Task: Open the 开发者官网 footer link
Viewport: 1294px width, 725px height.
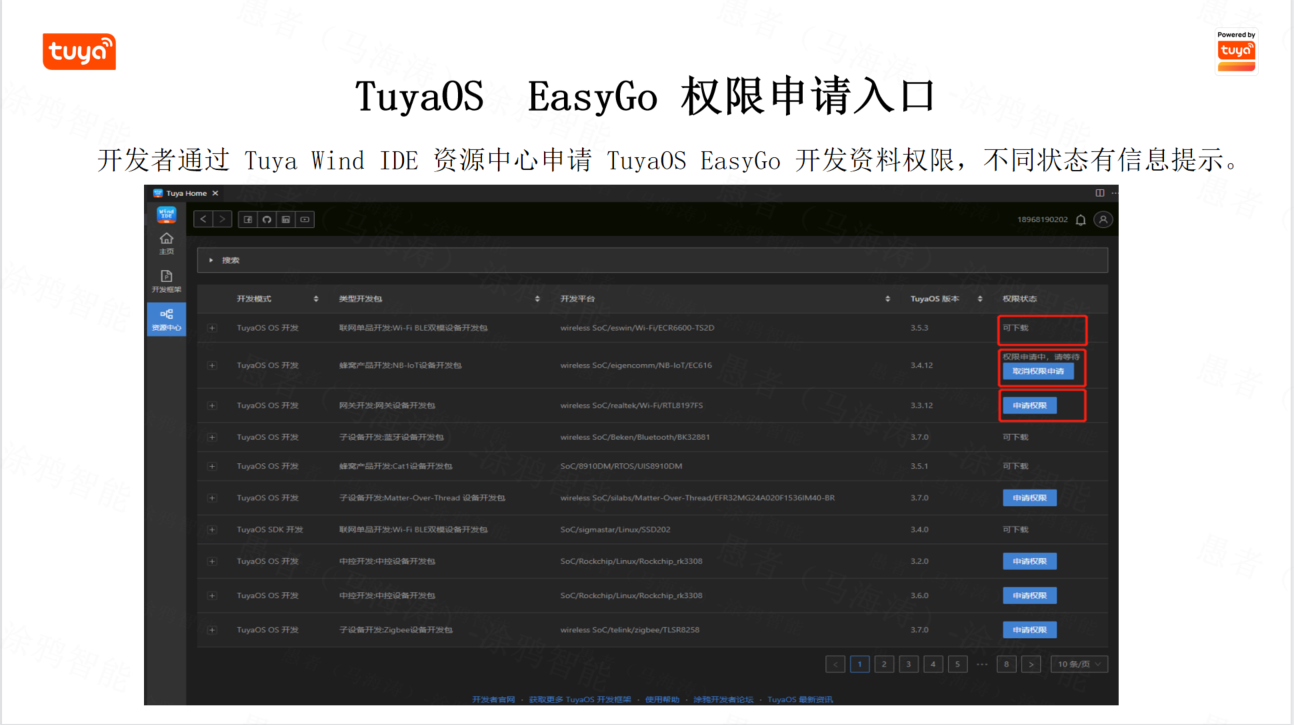Action: pyautogui.click(x=493, y=699)
